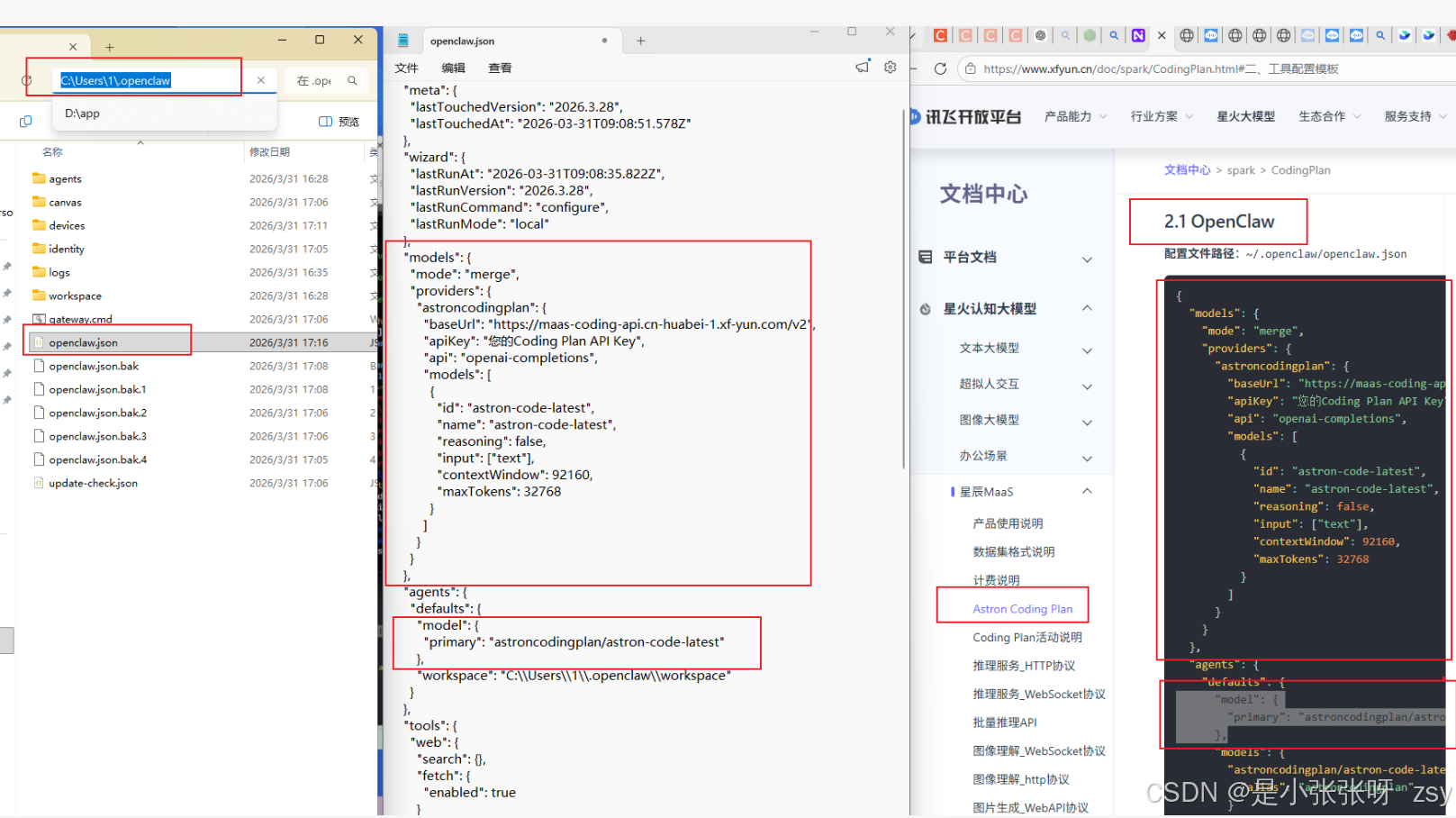
Task: Sort by 修改日期 column header
Action: click(269, 151)
